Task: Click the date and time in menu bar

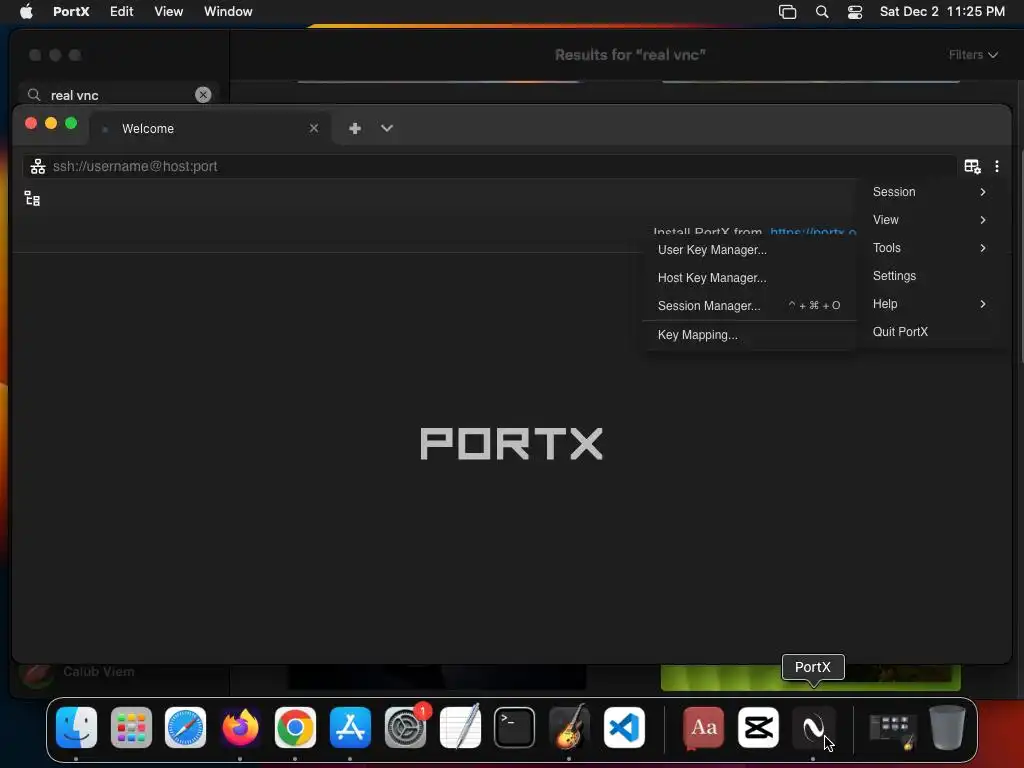Action: 942,12
